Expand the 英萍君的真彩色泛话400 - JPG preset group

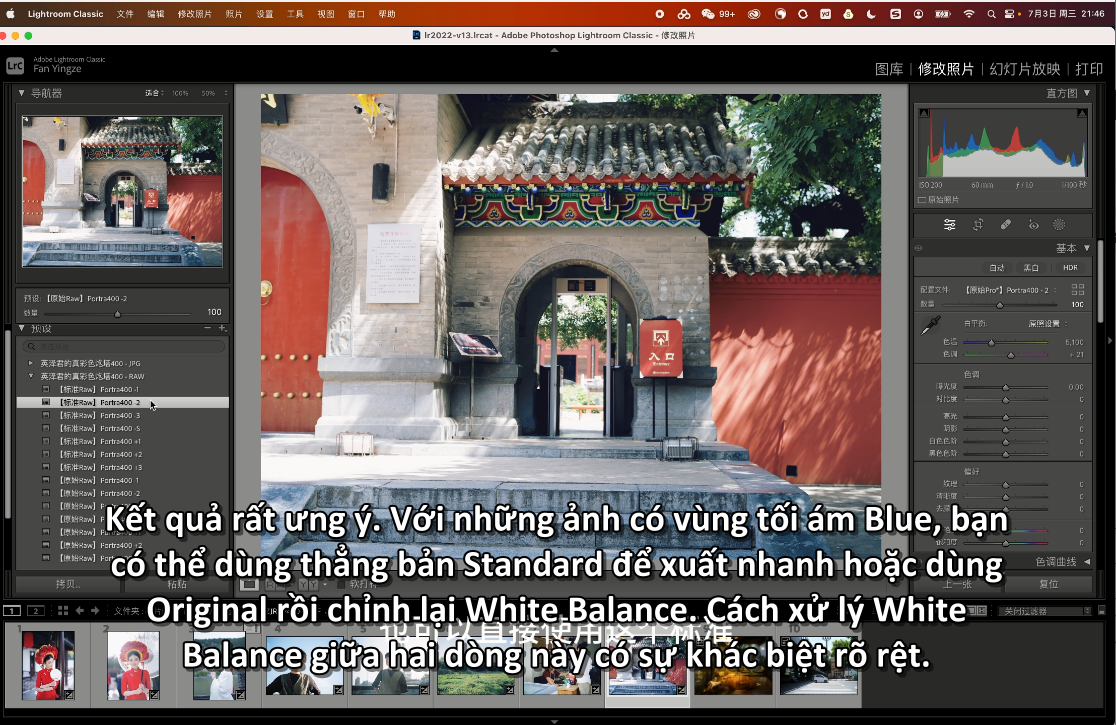(30, 363)
